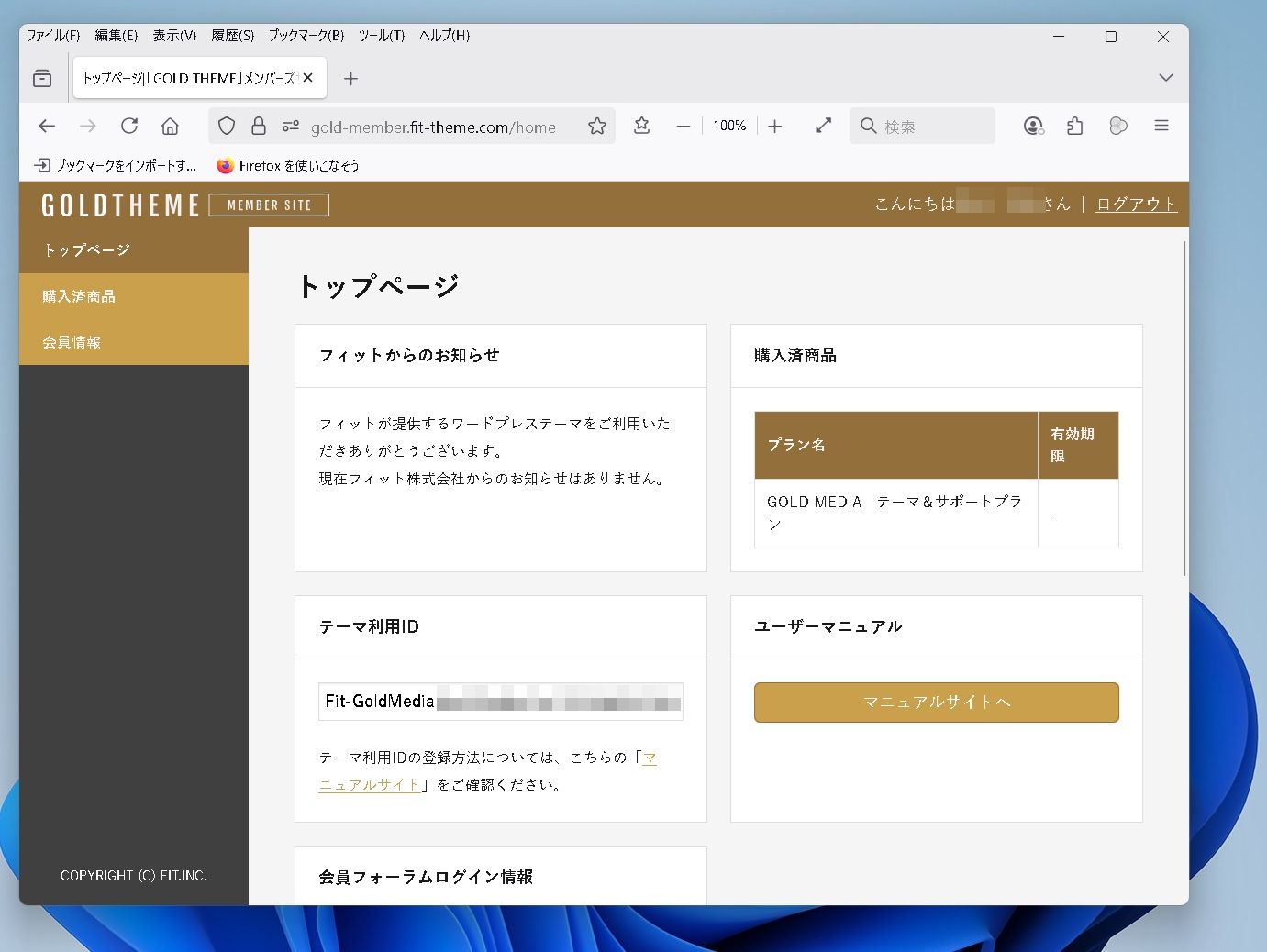Viewport: 1267px width, 952px height.
Task: Focus the 検索 search field
Action: [922, 127]
